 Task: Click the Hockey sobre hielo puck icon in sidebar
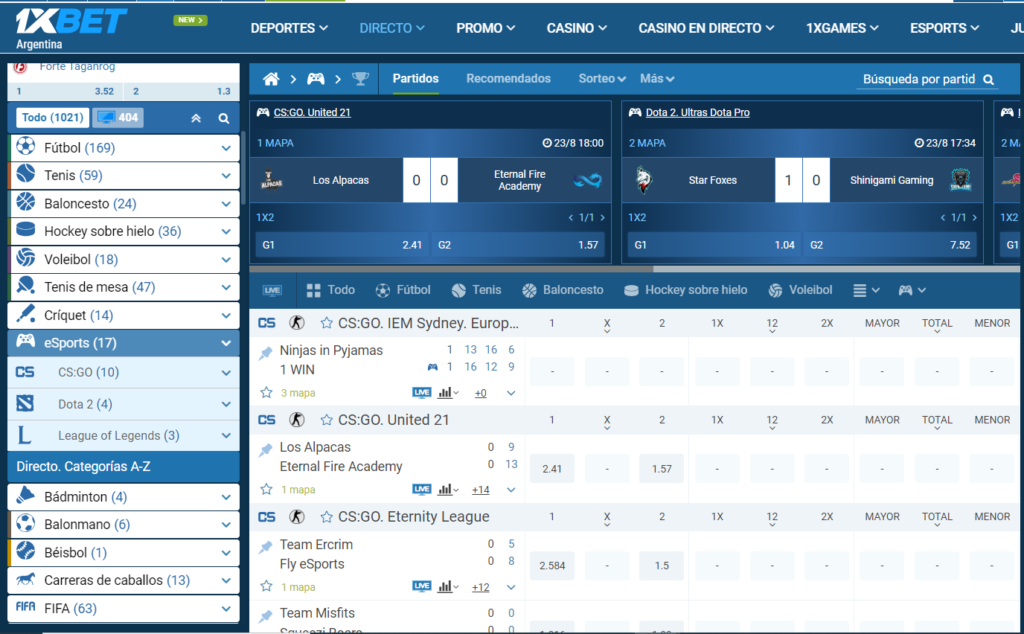25,230
